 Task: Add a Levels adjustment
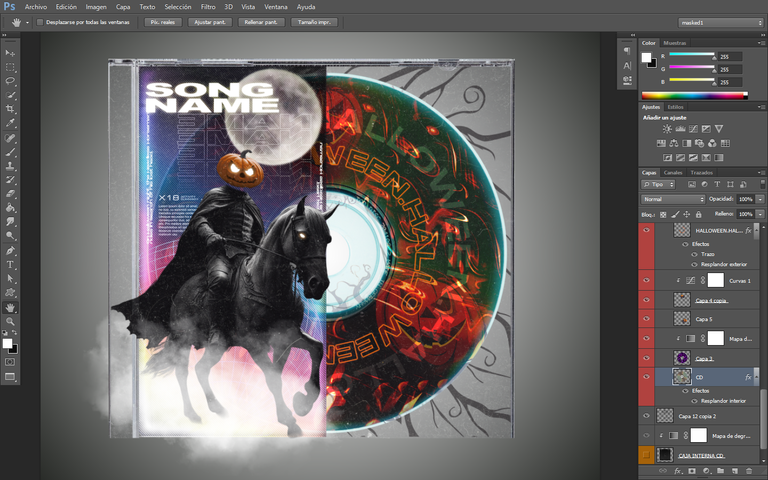click(680, 129)
